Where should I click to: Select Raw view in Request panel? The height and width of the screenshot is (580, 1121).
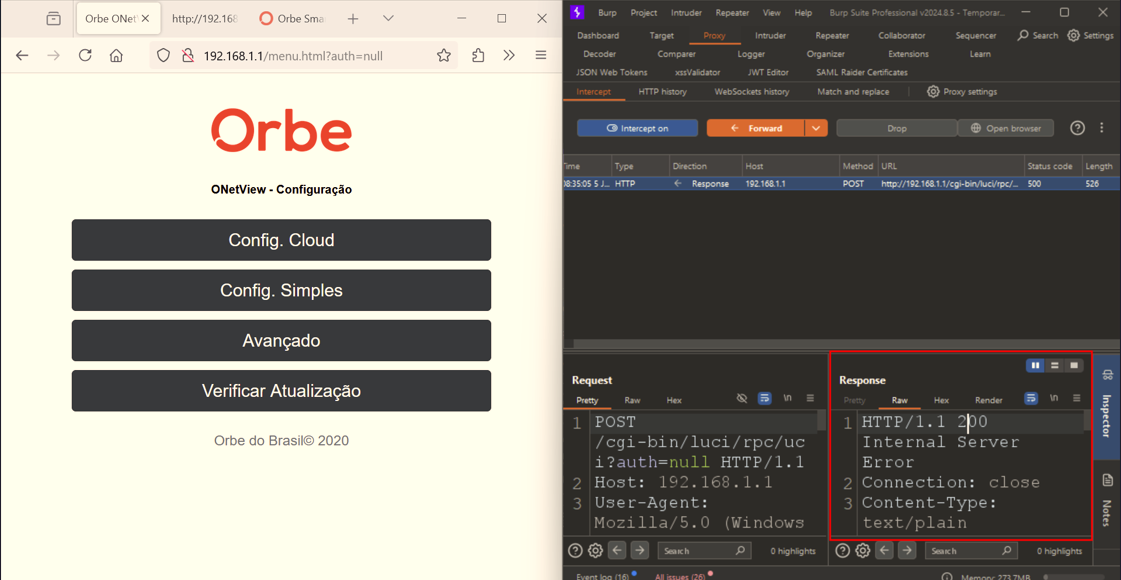click(632, 400)
